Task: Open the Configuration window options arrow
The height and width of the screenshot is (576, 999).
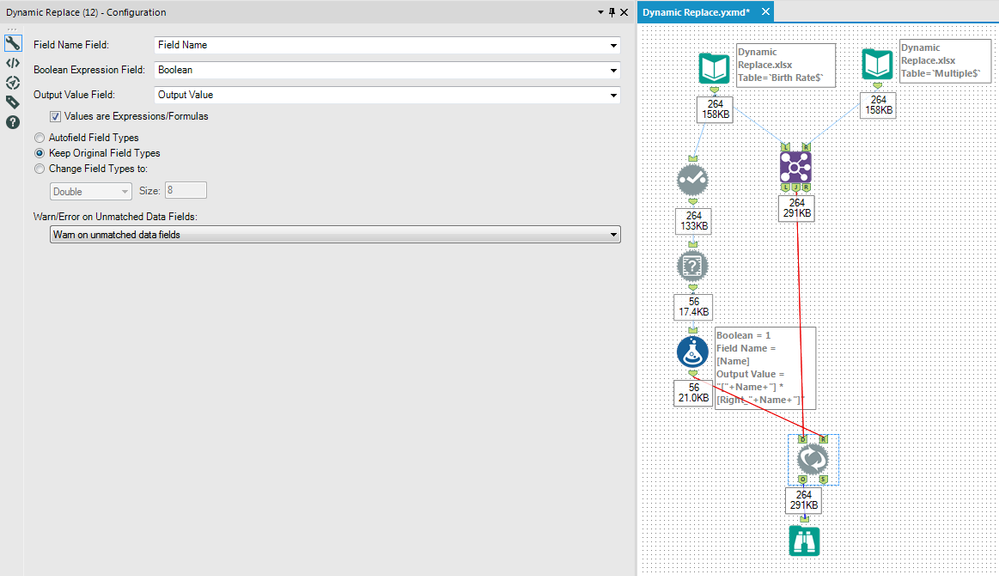Action: [600, 12]
